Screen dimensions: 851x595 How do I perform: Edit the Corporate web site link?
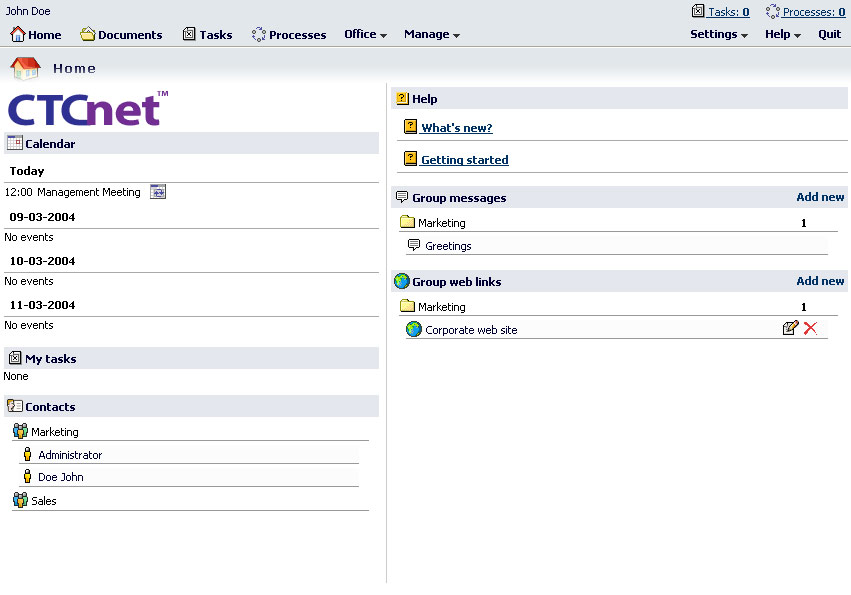pos(790,328)
